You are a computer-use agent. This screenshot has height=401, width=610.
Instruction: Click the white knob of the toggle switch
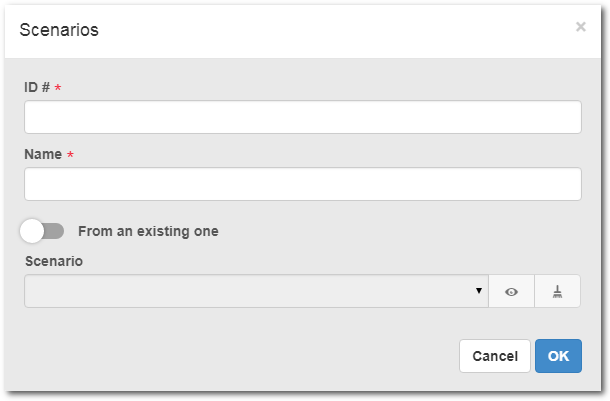tap(32, 231)
